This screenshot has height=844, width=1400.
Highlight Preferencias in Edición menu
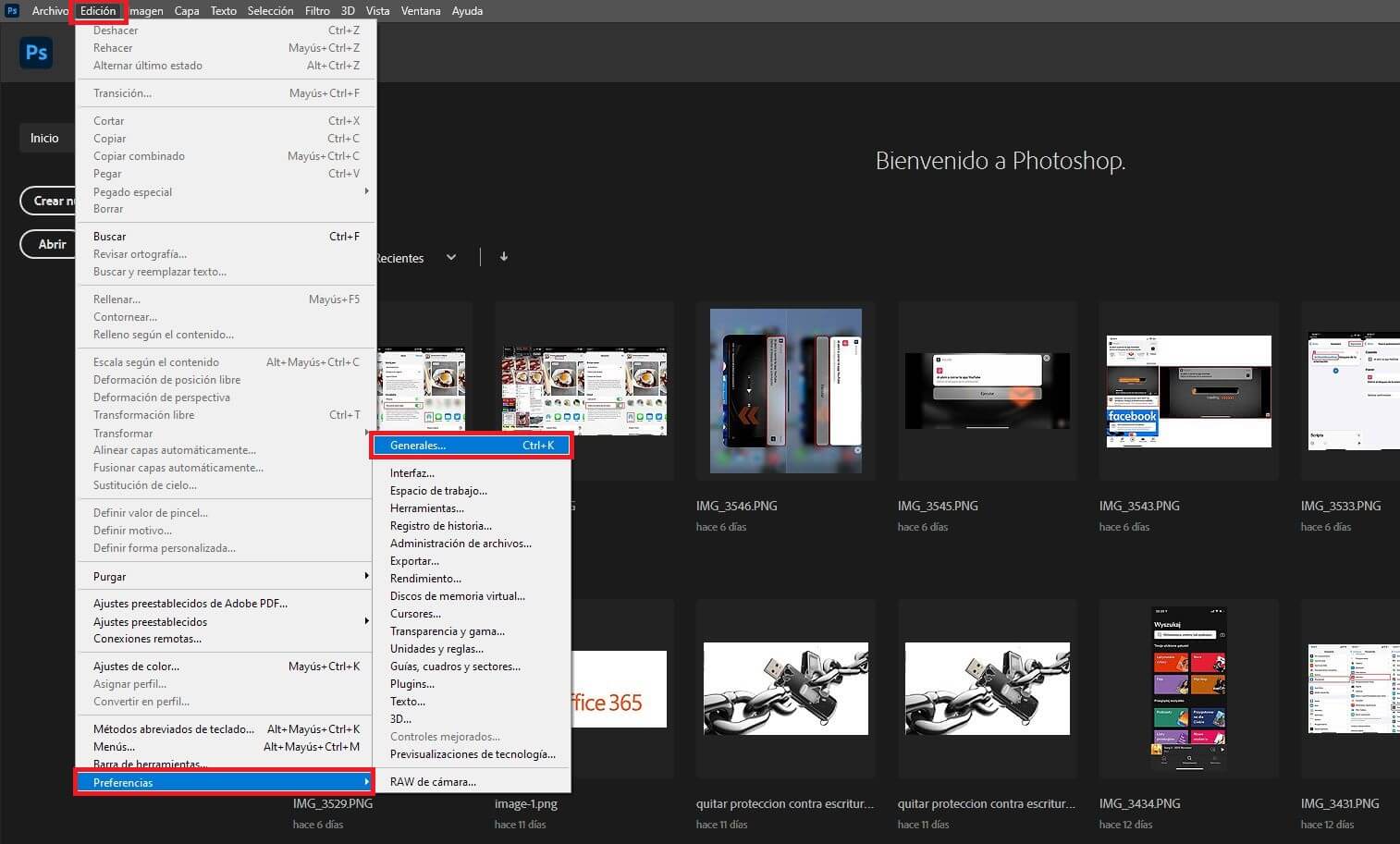pos(225,782)
